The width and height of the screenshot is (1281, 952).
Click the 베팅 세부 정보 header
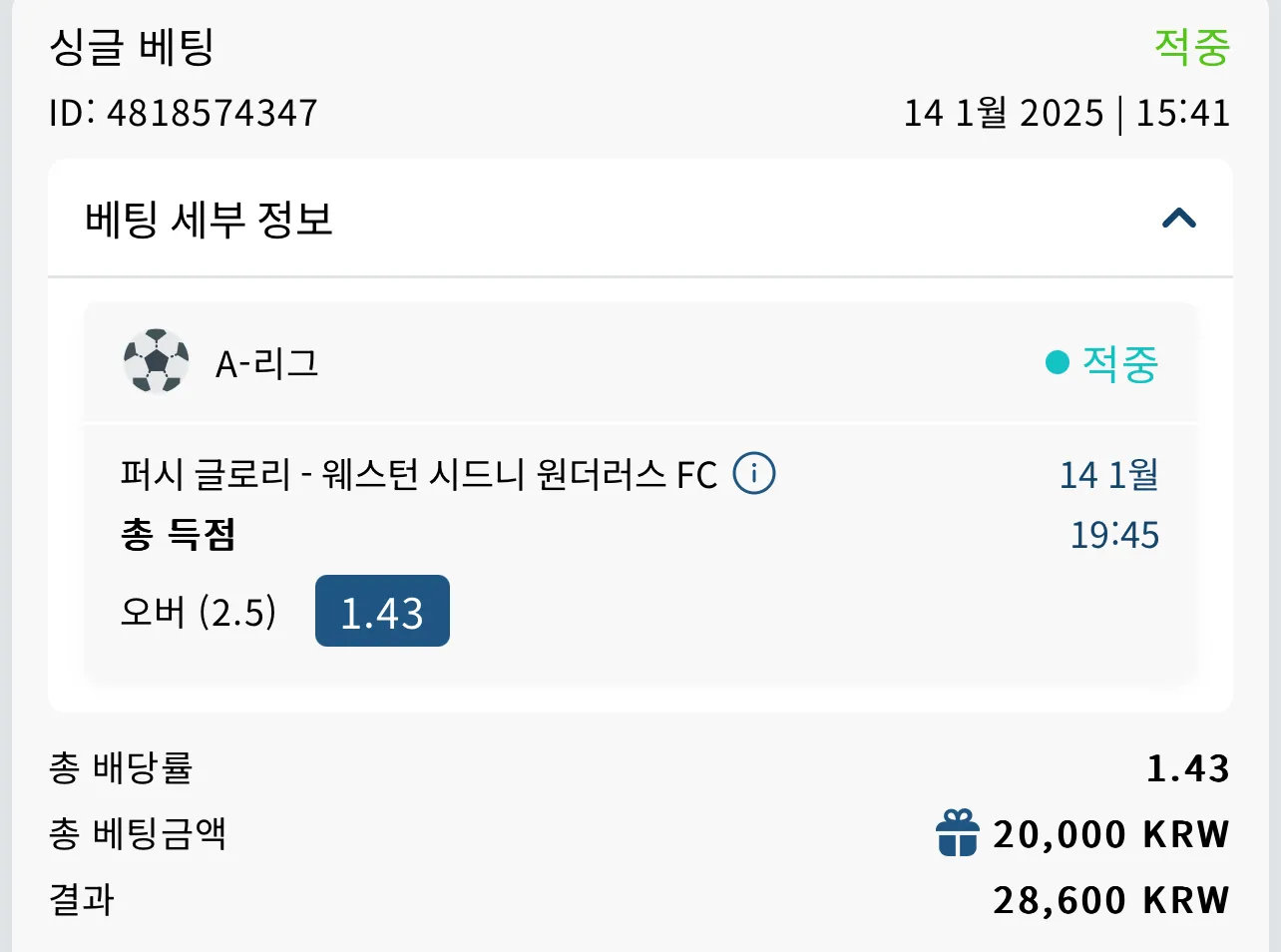(640, 219)
